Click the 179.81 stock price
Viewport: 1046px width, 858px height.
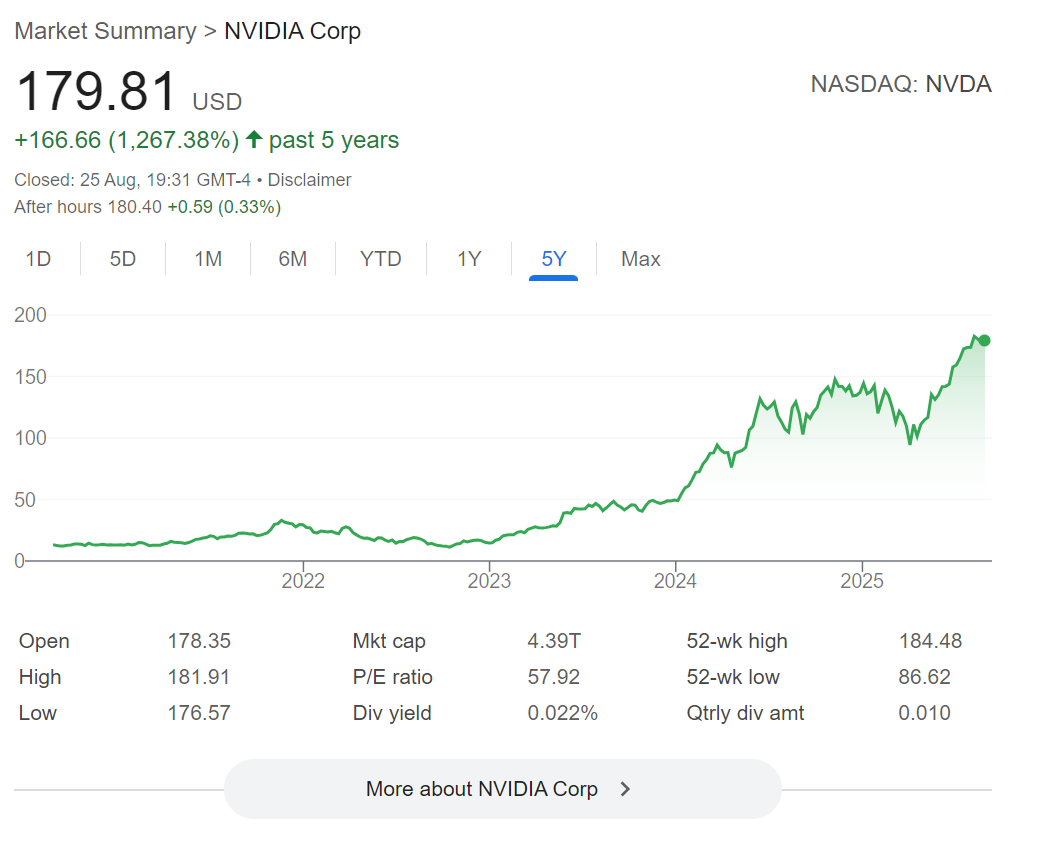click(x=97, y=92)
